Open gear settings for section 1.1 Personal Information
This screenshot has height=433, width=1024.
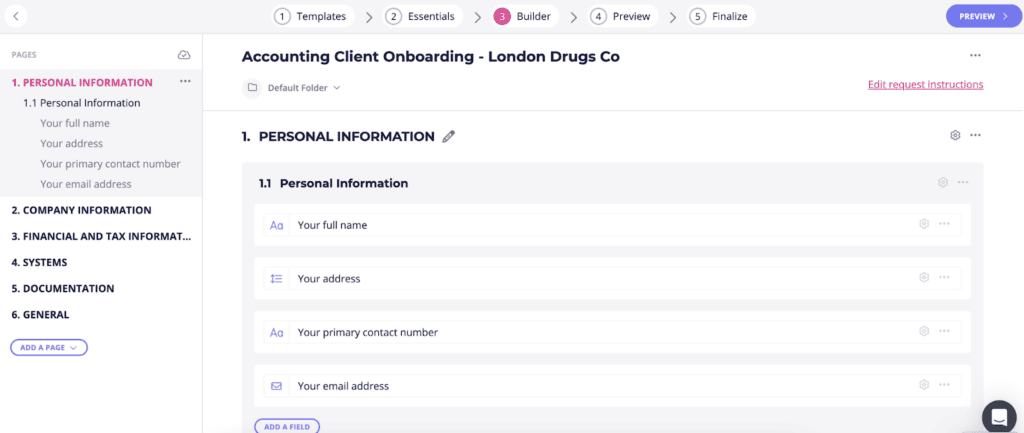[943, 182]
